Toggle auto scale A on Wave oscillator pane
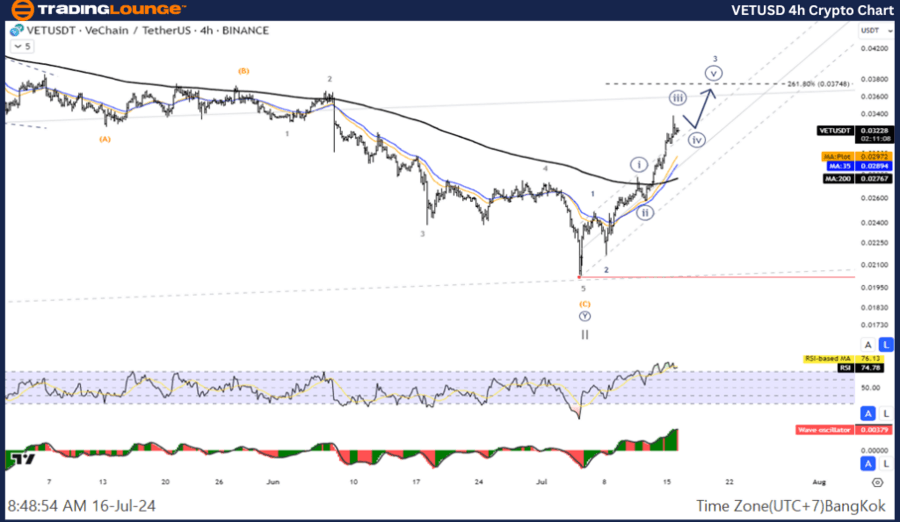Image resolution: width=900 pixels, height=522 pixels. 868,463
